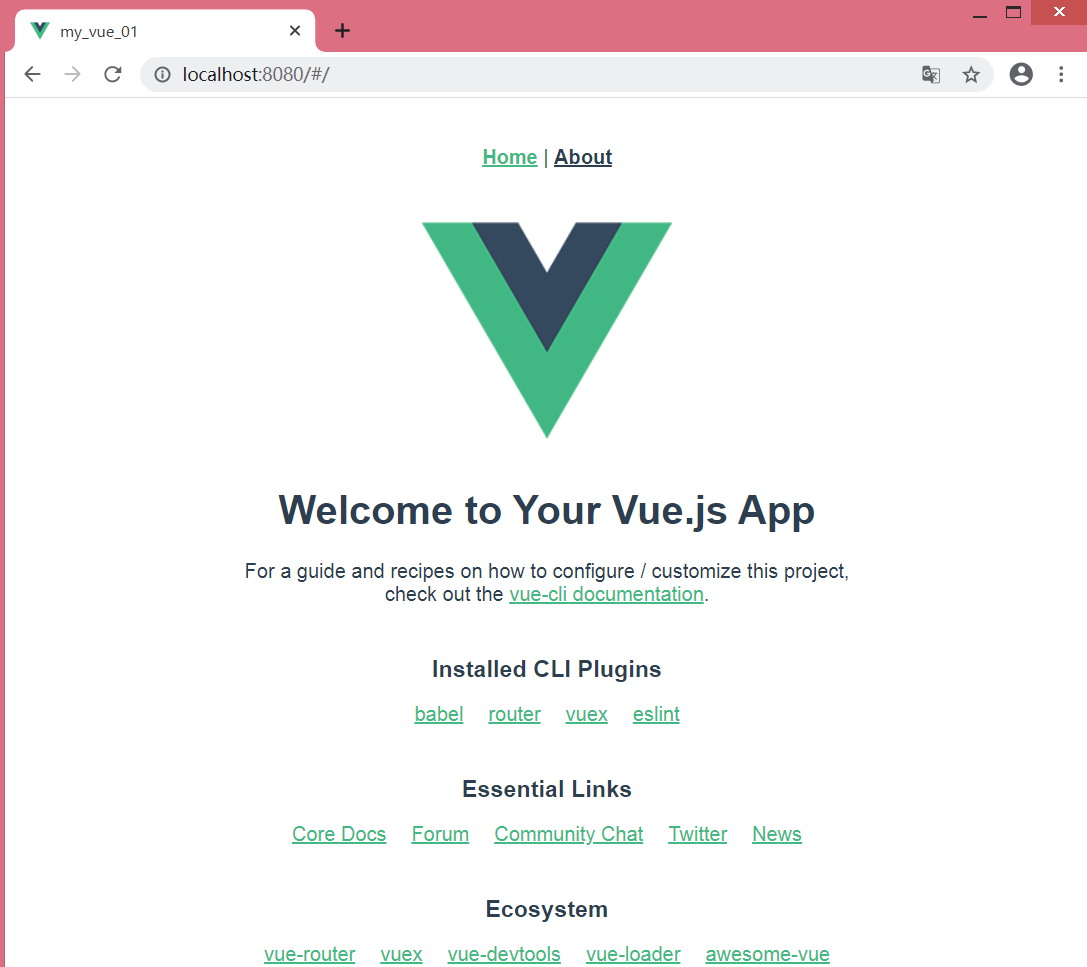Open a new tab with plus button
The height and width of the screenshot is (967, 1087).
(x=342, y=31)
